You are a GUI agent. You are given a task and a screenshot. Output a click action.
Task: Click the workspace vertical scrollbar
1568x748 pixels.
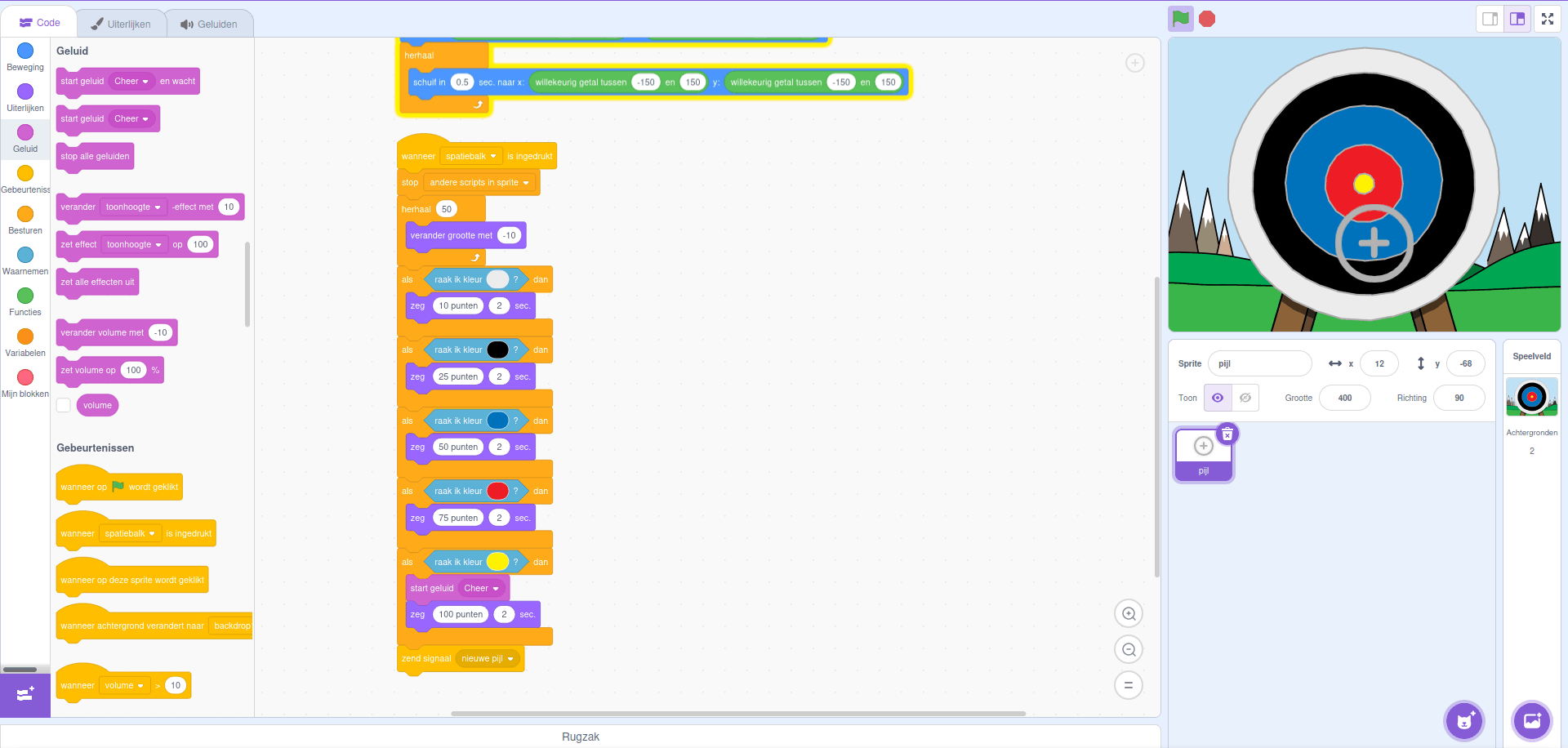[x=1157, y=426]
